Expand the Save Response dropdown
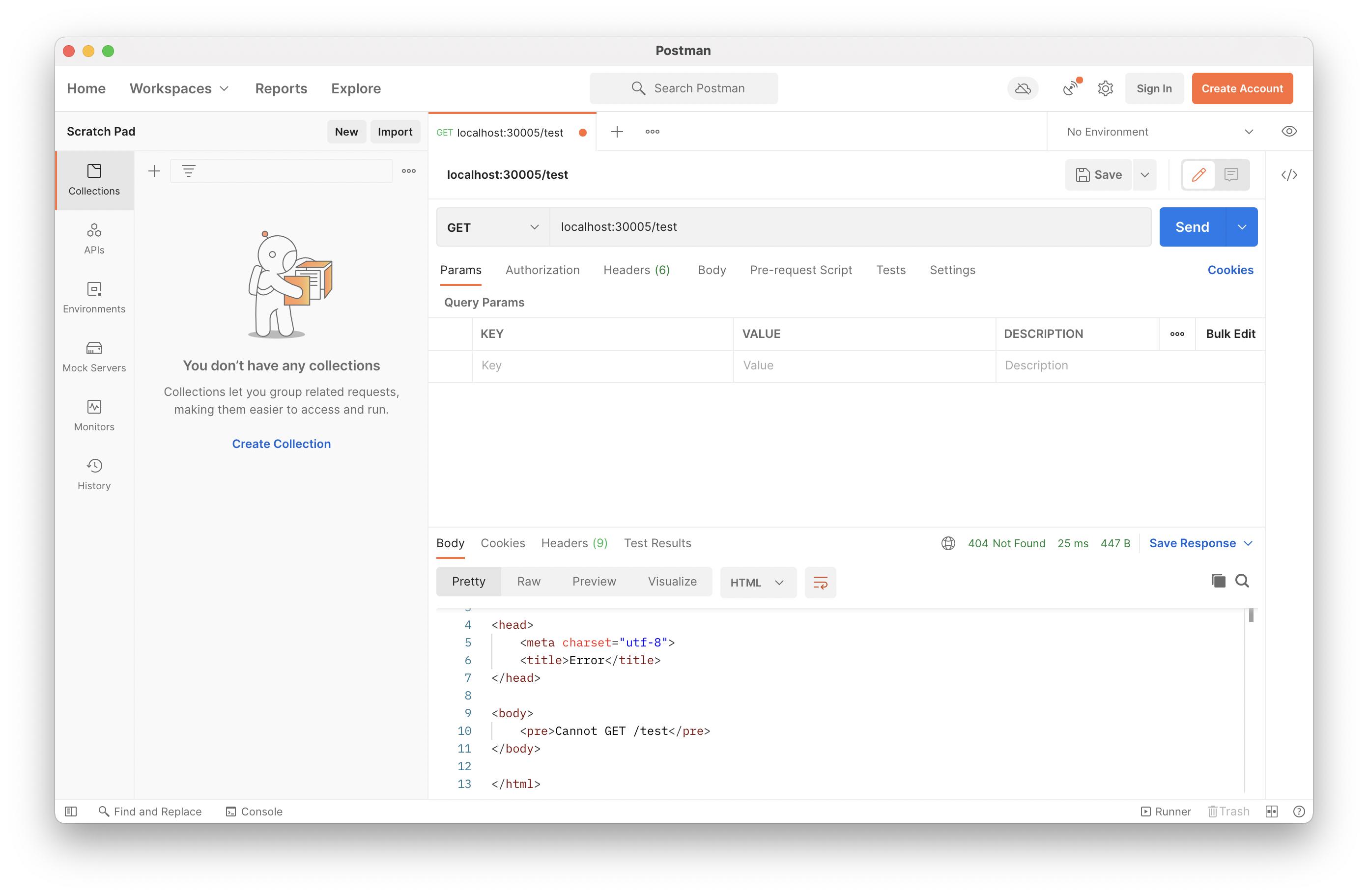1368x896 pixels. tap(1200, 543)
